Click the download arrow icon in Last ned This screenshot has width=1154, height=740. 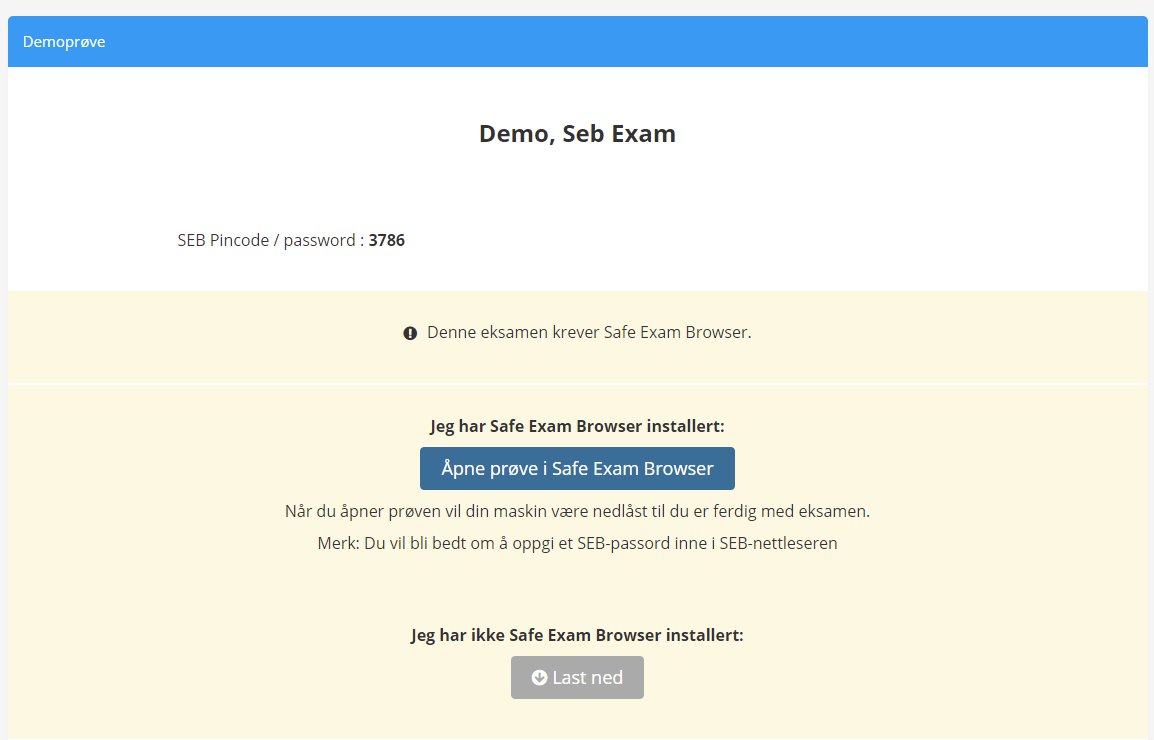coord(539,677)
